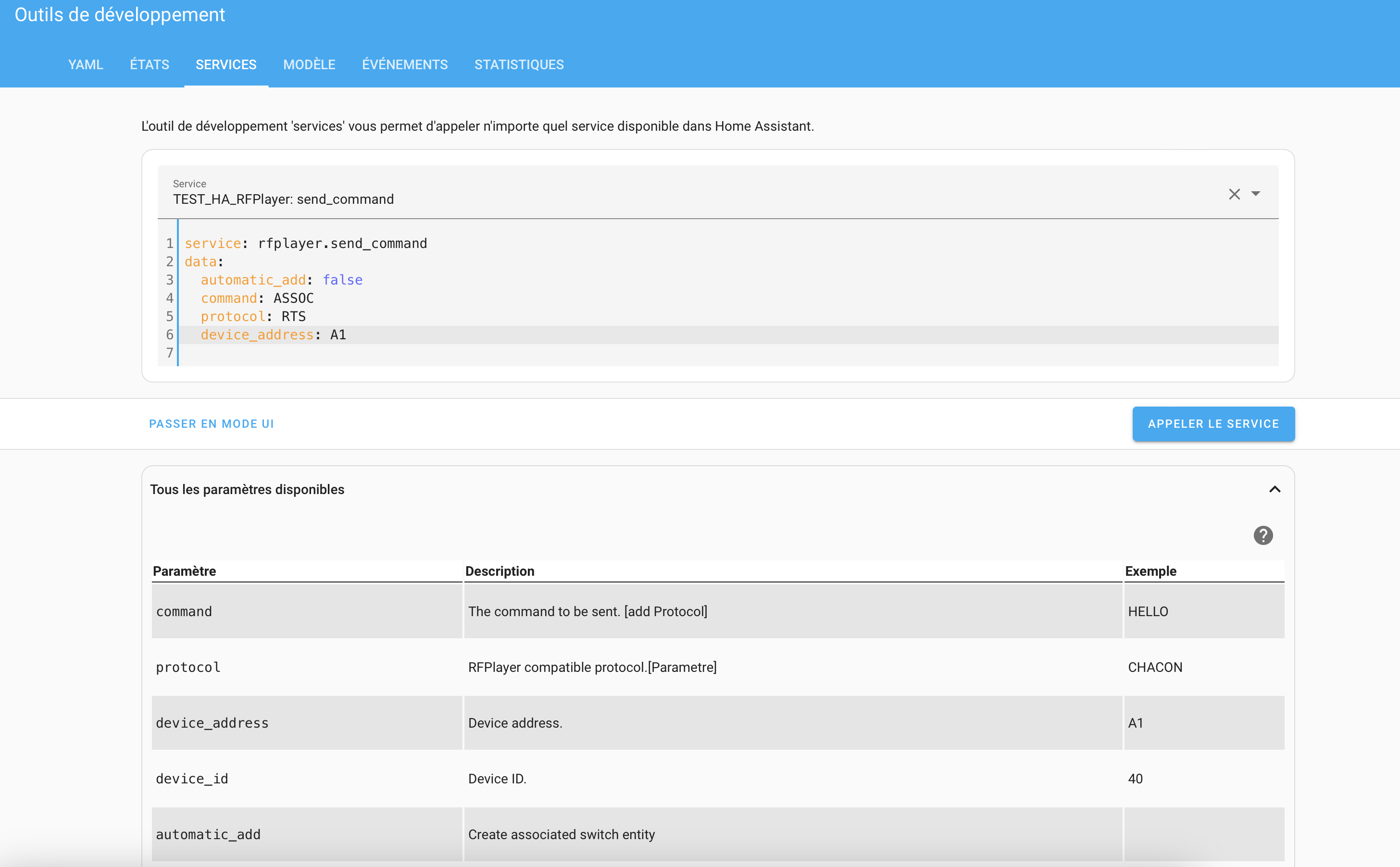This screenshot has height=867, width=1400.
Task: Click the 'CHACON' example cell
Action: [1204, 667]
